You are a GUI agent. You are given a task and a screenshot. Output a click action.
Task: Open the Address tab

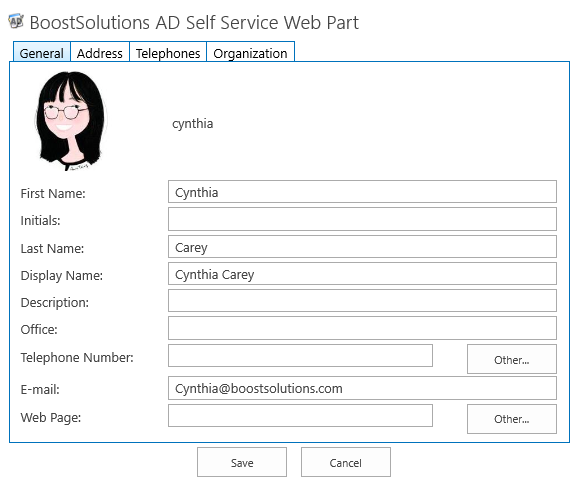[x=100, y=53]
